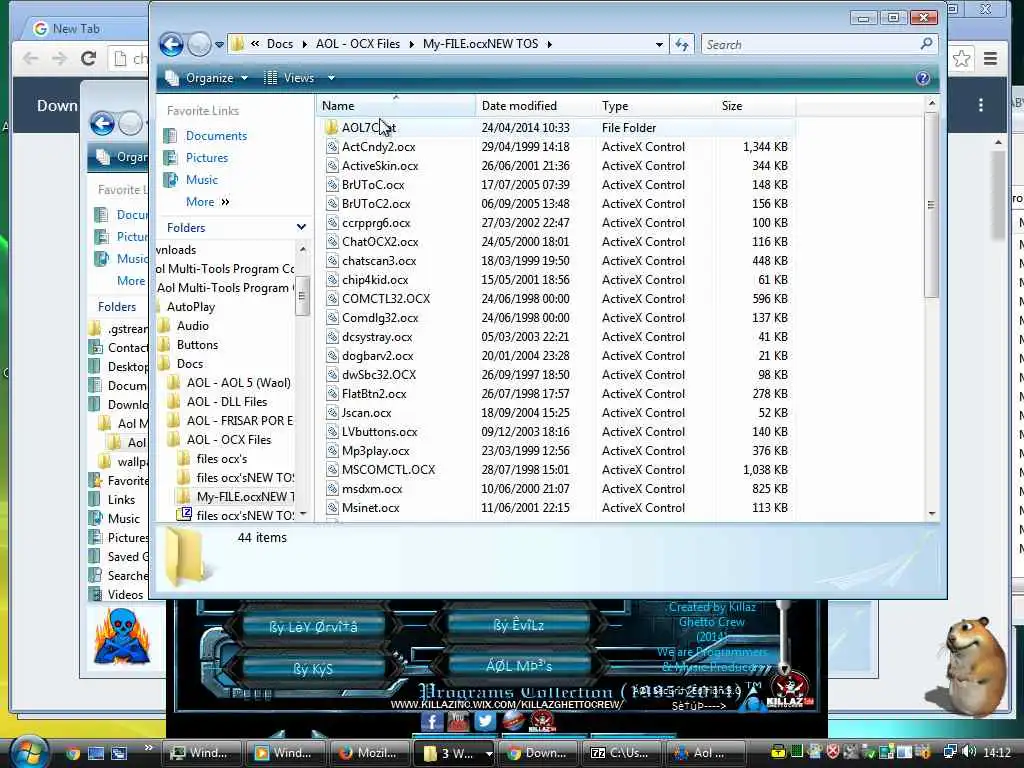Click the scroll down arrow of the file list

pyautogui.click(x=932, y=514)
